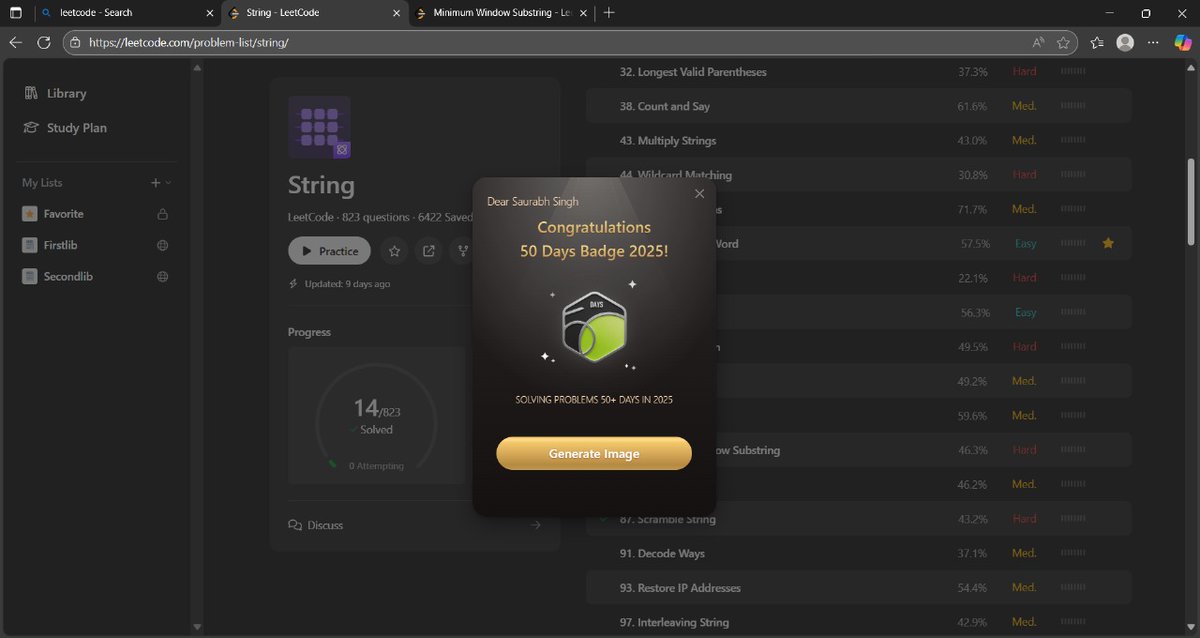The height and width of the screenshot is (638, 1200).
Task: Expand the chevron next to My Lists plus
Action: click(x=167, y=183)
